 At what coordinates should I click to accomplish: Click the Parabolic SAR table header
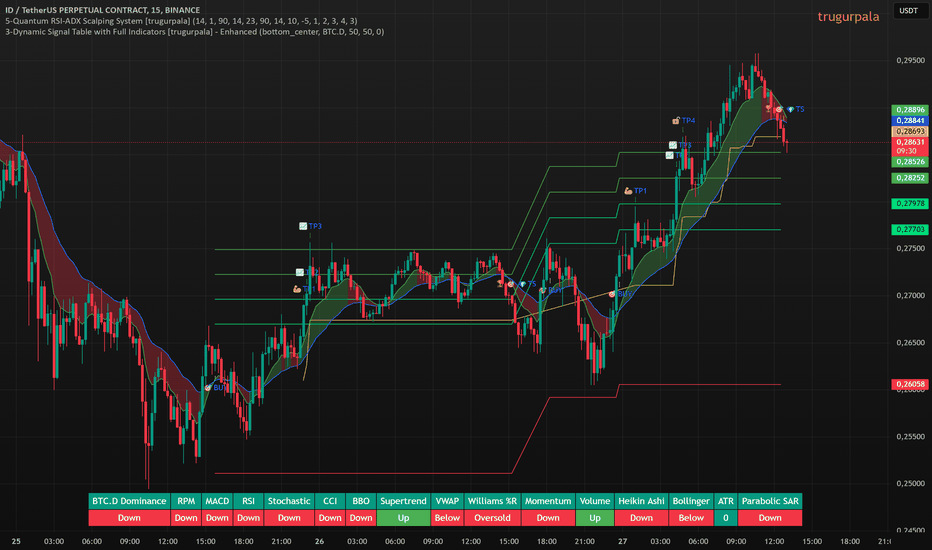(770, 501)
